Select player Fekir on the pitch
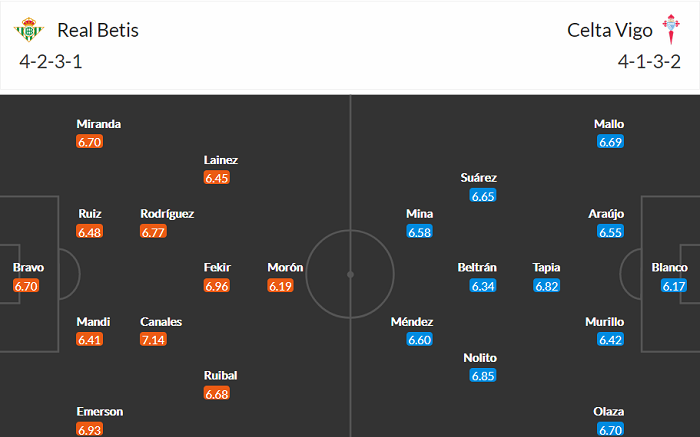Image resolution: width=700 pixels, height=437 pixels. point(217,267)
